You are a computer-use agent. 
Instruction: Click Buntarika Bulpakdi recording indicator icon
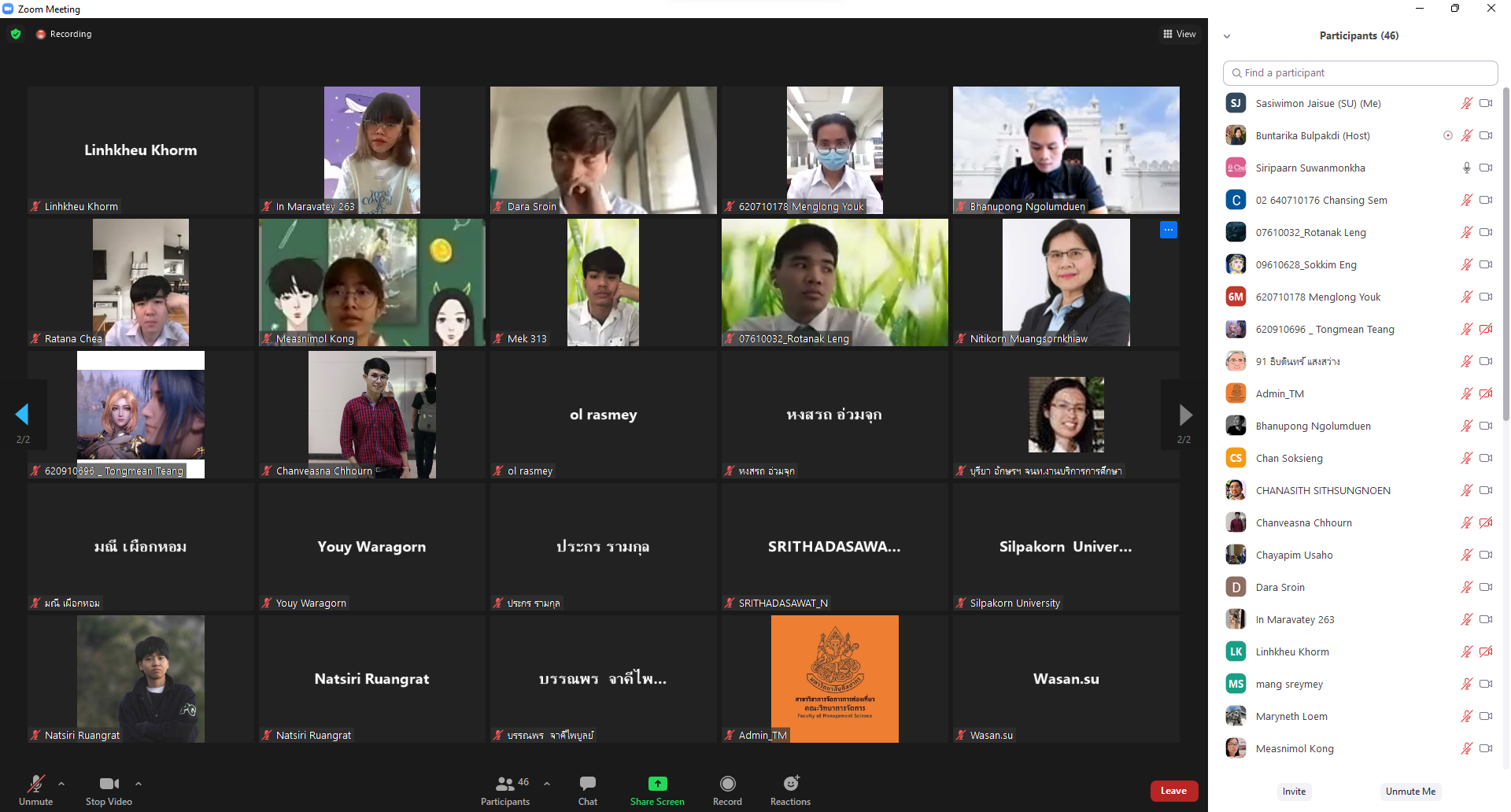click(1448, 135)
